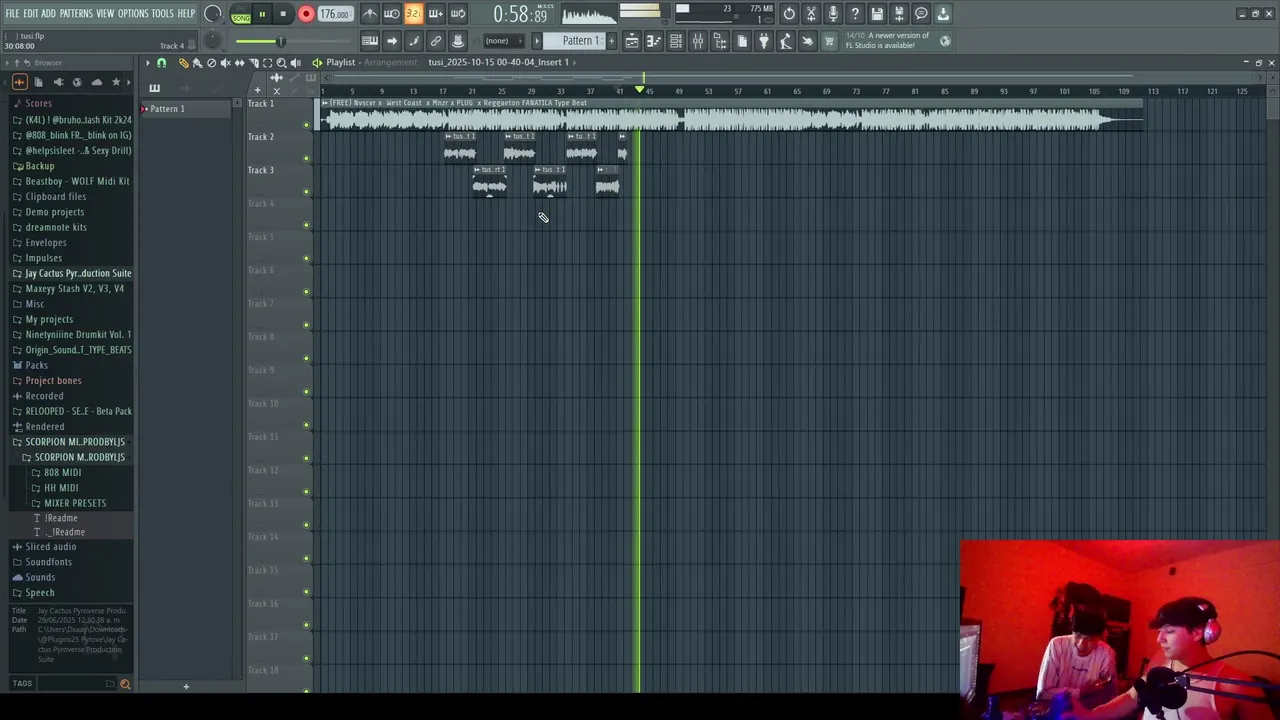Screen dimensions: 1280x720
Task: Toggle the 3.2.1 countdown before recording
Action: [x=414, y=14]
